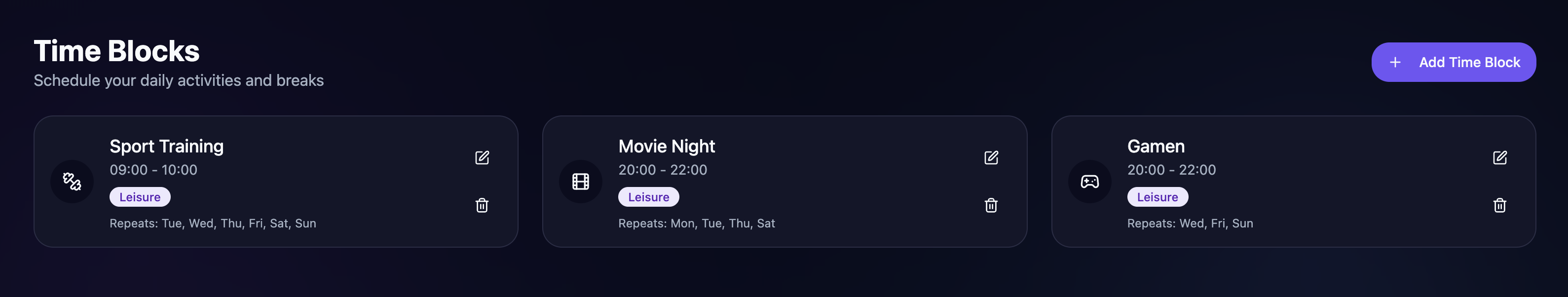The image size is (1568, 297).
Task: Click the dumbbell icon on Sport Training
Action: point(72,182)
